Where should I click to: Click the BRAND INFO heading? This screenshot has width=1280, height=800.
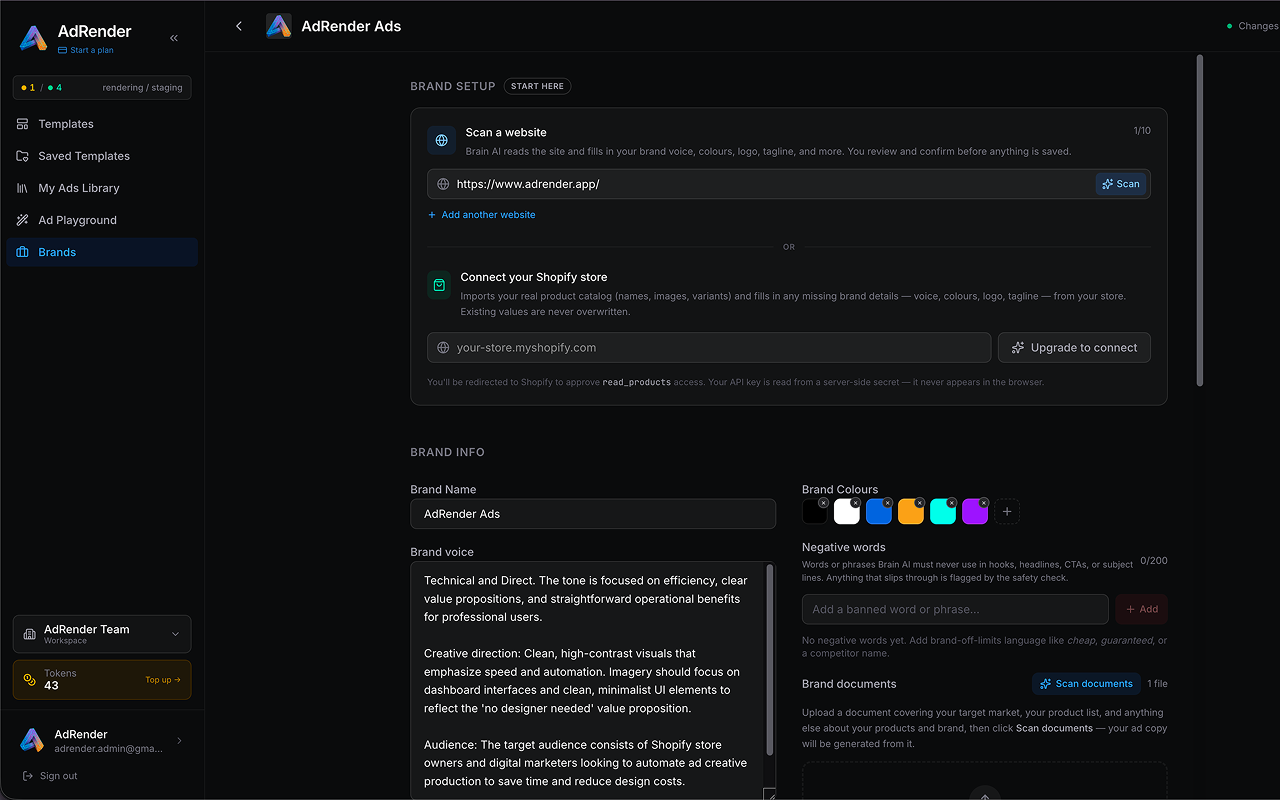tap(447, 452)
